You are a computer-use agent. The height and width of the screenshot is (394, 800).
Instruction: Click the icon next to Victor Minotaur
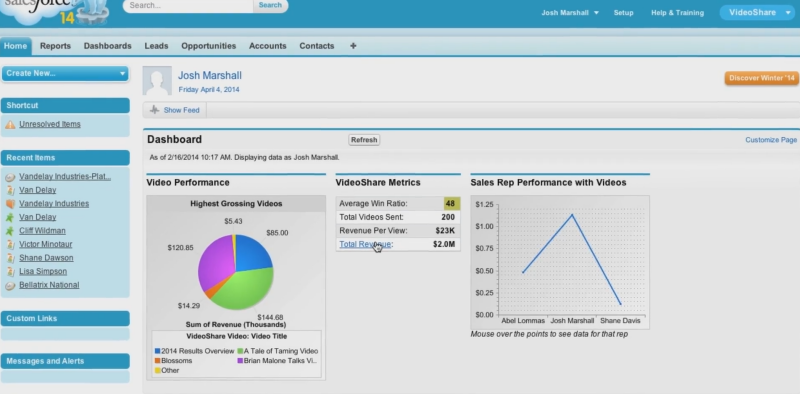[x=10, y=244]
